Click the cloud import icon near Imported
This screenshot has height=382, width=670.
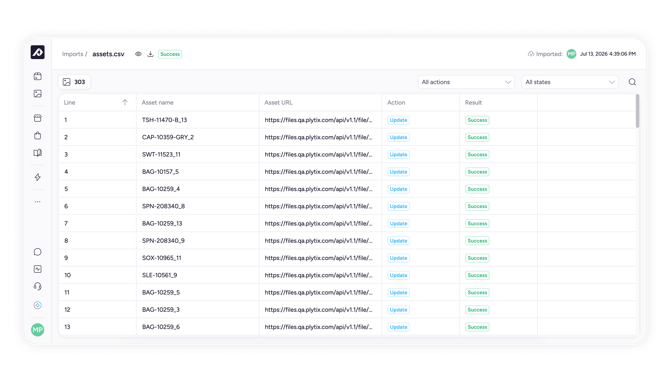[x=531, y=54]
